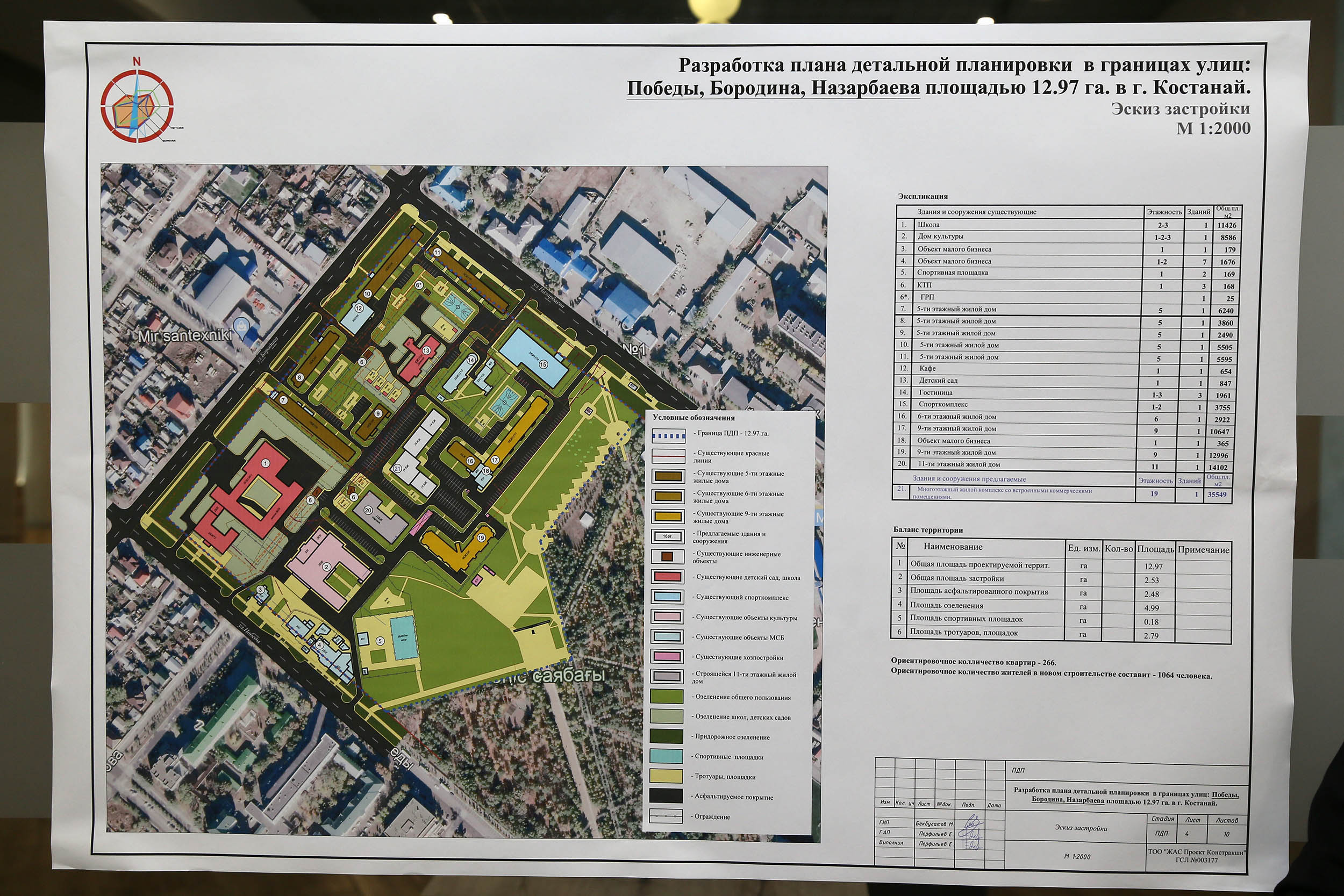Click the blue dashed Граница ПДП legend swatch
The width and height of the screenshot is (1344, 896).
pyautogui.click(x=668, y=436)
